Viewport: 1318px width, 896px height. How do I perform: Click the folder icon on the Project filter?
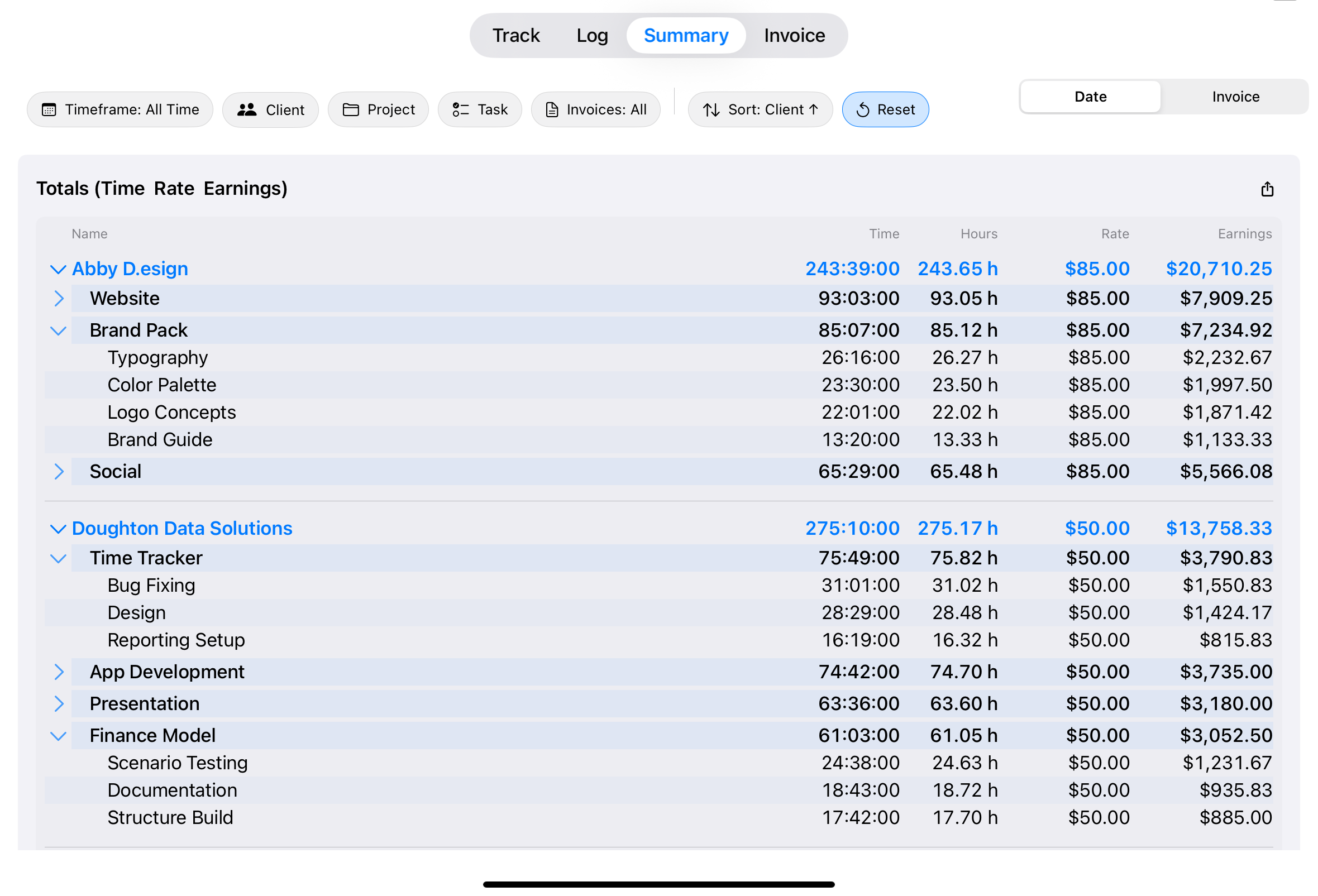[x=352, y=109]
